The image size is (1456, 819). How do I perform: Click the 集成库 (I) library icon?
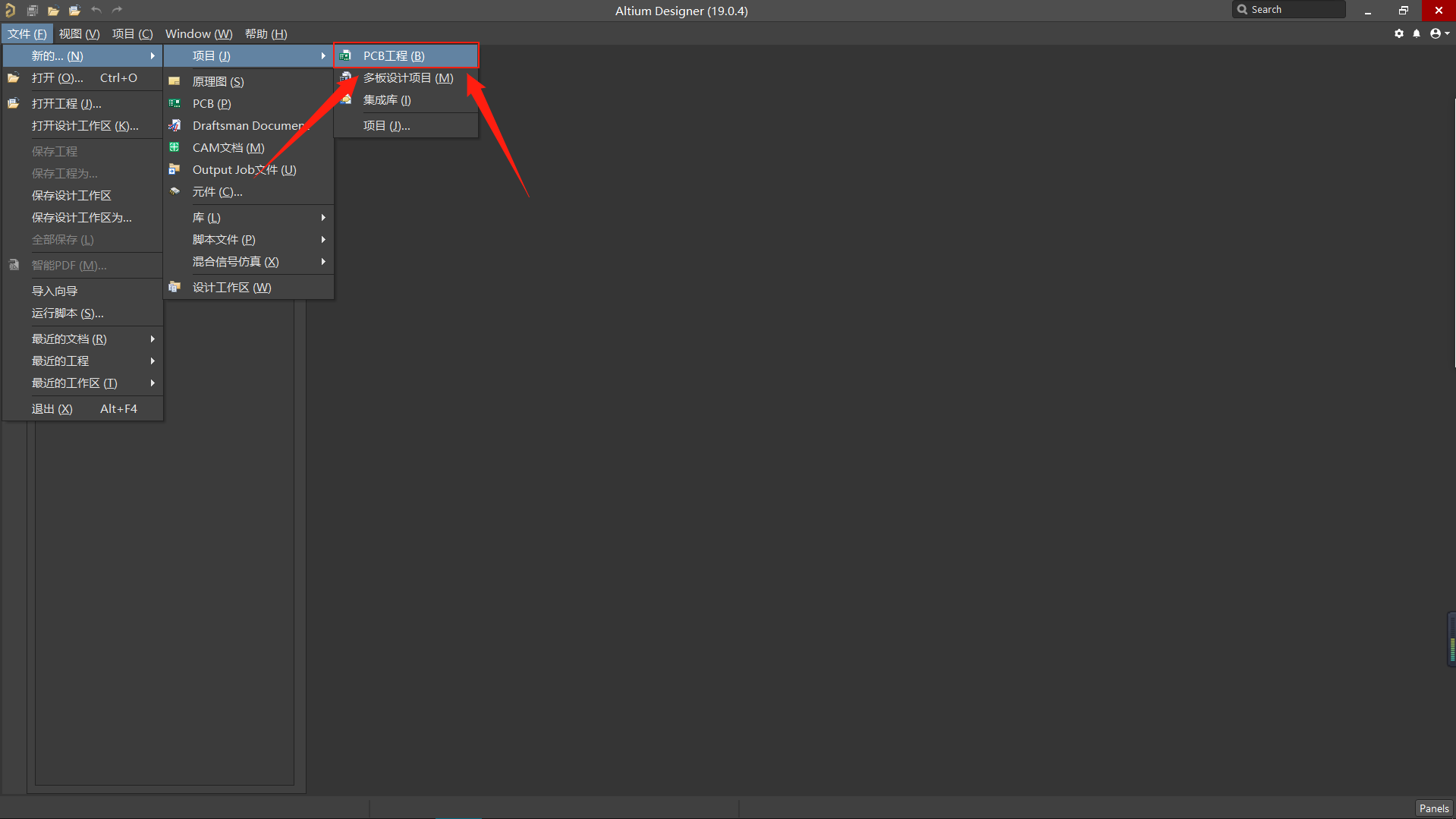(345, 99)
